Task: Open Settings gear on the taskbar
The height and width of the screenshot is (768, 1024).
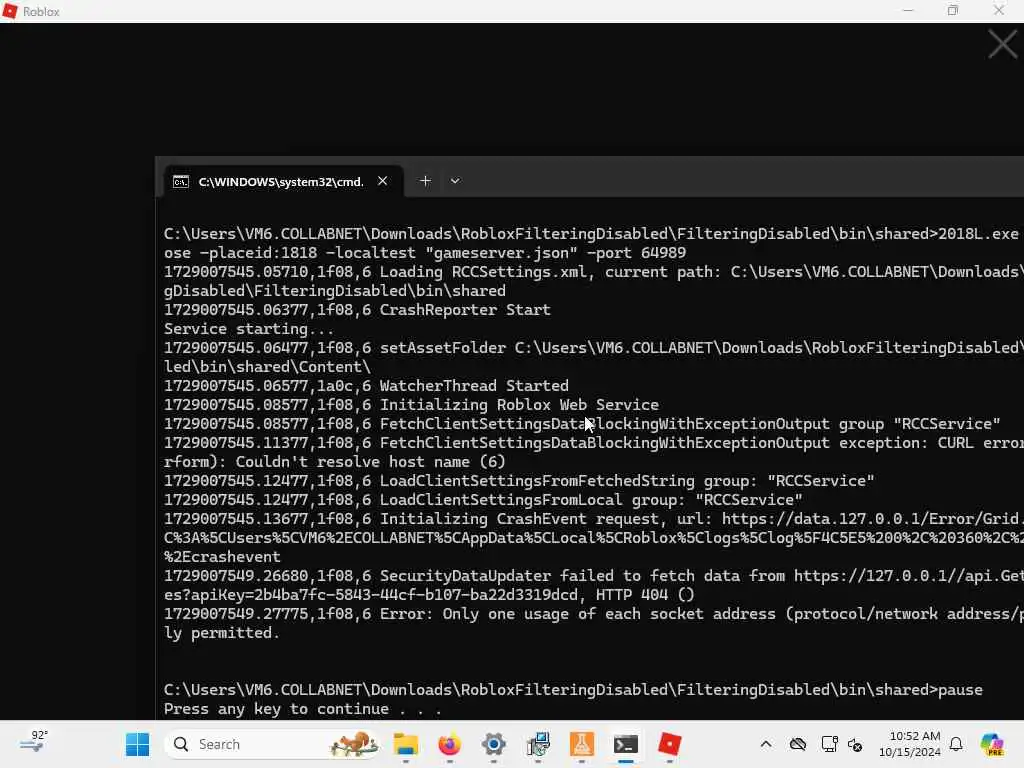Action: tap(494, 744)
